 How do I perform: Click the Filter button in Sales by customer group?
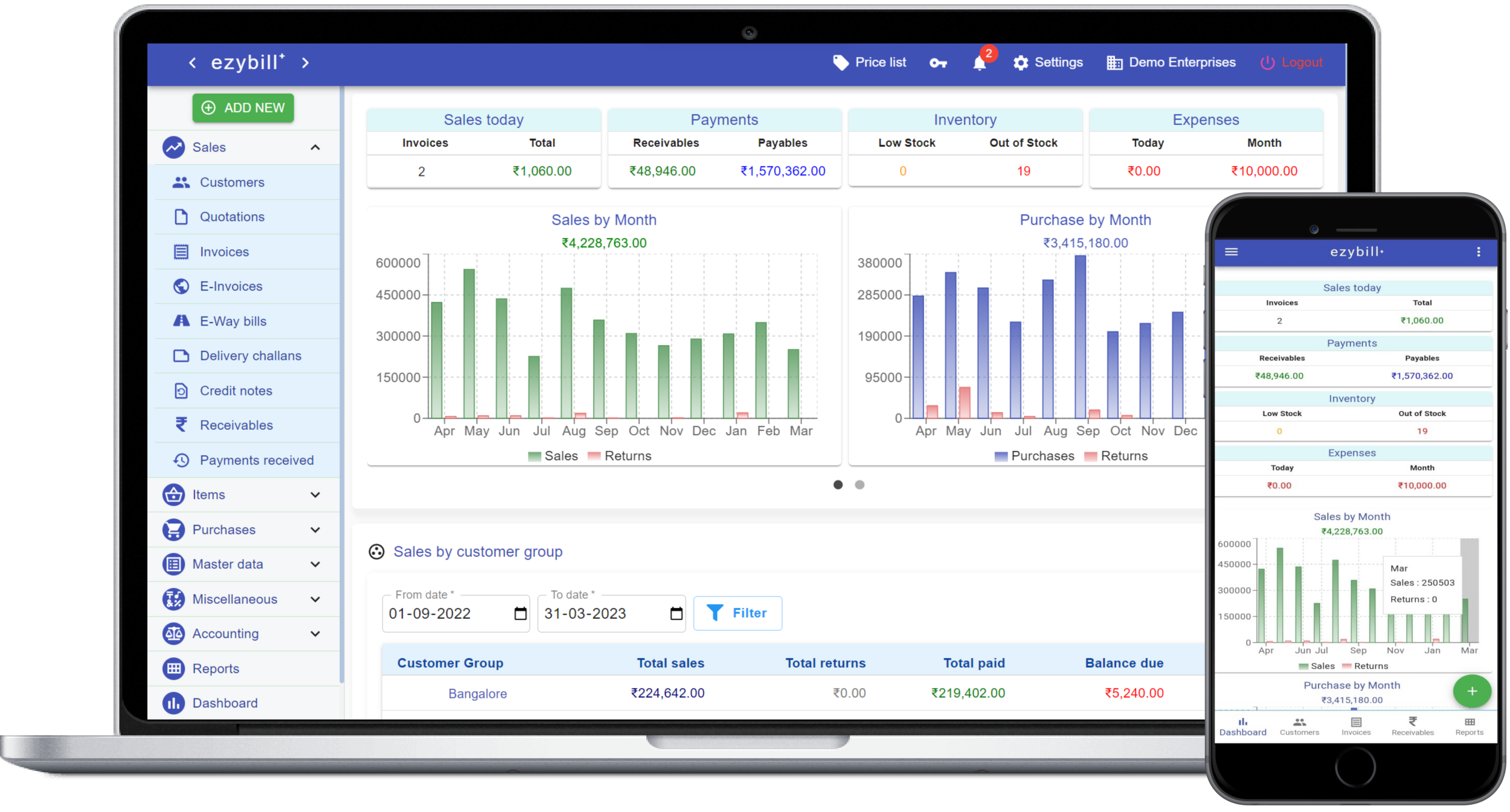[737, 613]
